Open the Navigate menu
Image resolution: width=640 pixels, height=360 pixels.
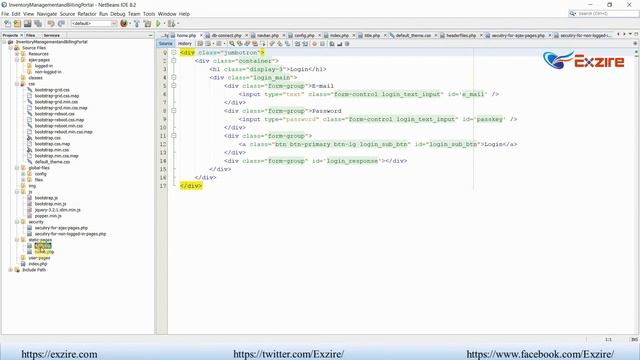coord(47,14)
